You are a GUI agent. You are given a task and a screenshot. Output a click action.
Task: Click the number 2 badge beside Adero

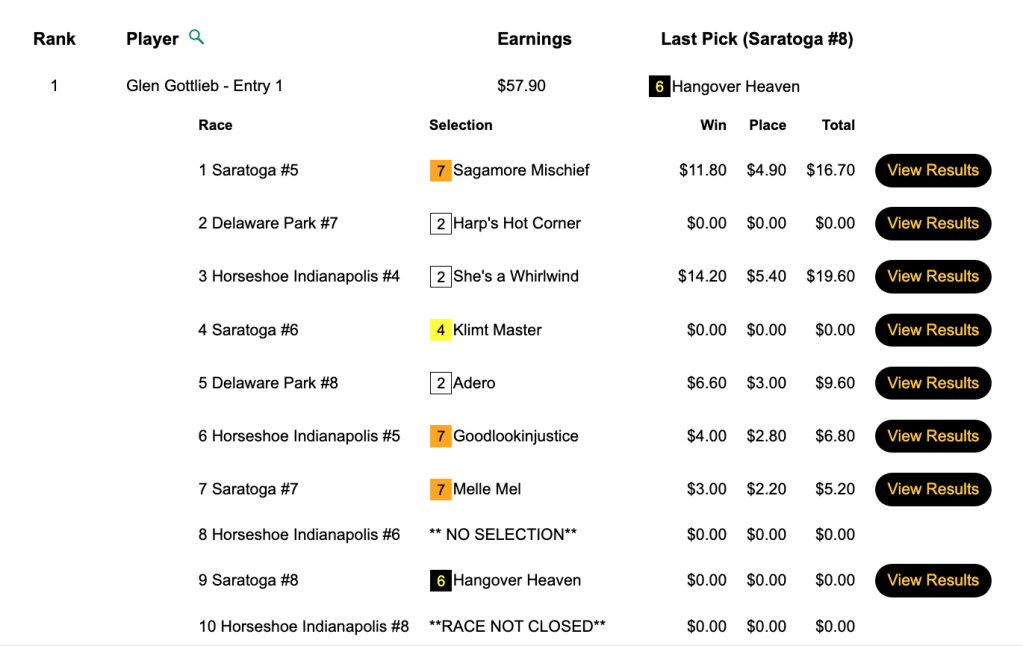(x=440, y=383)
